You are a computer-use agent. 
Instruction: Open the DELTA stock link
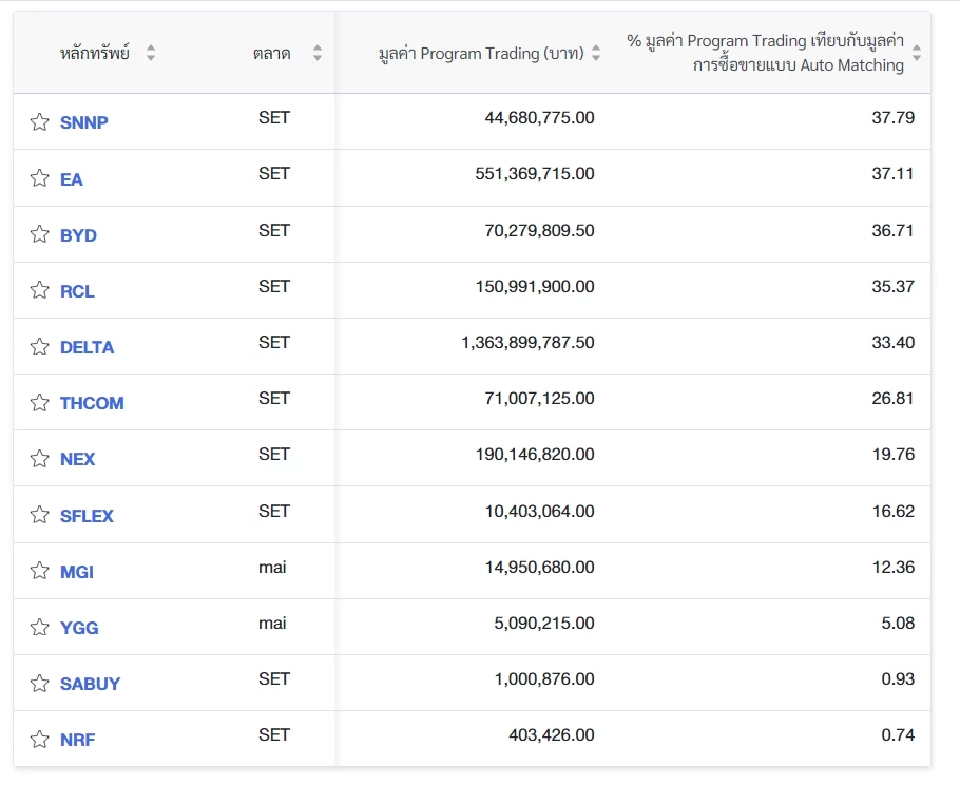tap(87, 347)
